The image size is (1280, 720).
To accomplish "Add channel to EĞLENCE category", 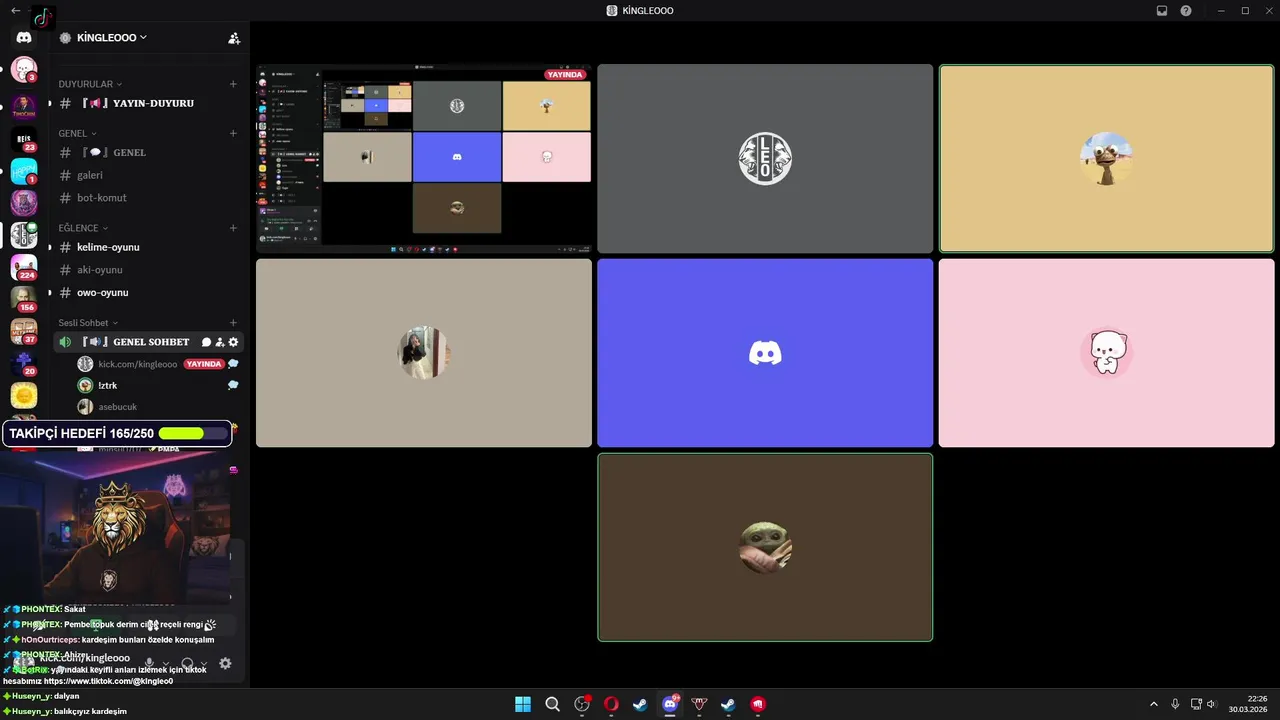I will click(233, 228).
